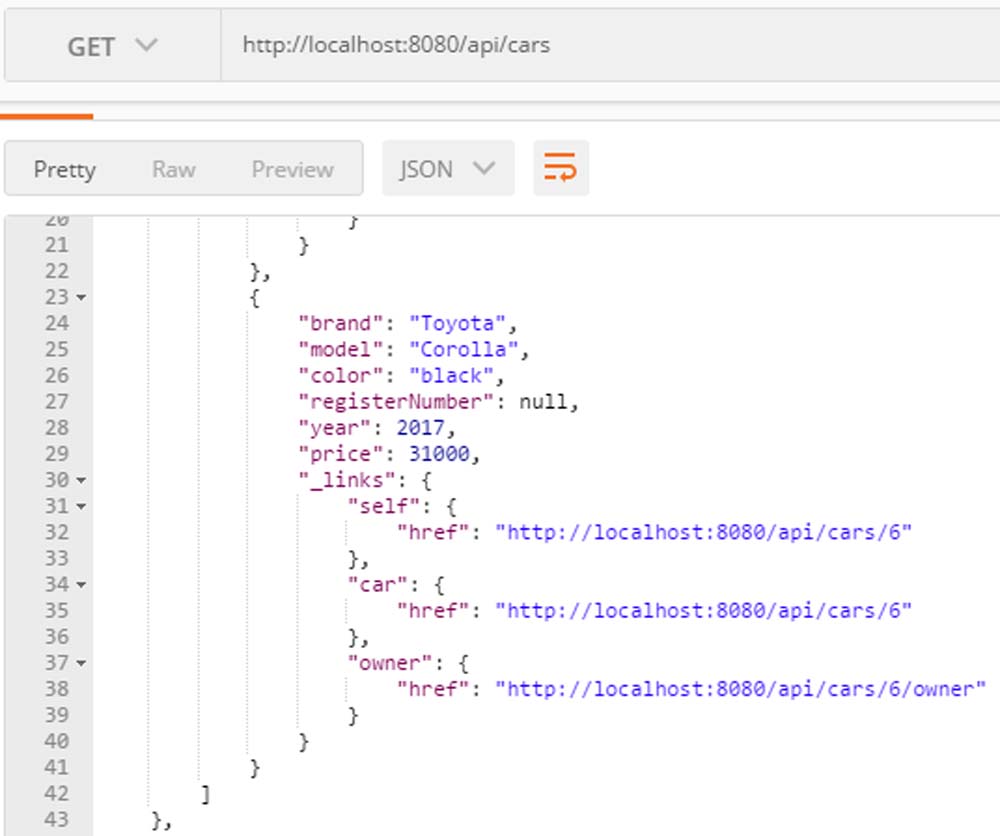Click line number 42 in the gutter

pyautogui.click(x=57, y=794)
